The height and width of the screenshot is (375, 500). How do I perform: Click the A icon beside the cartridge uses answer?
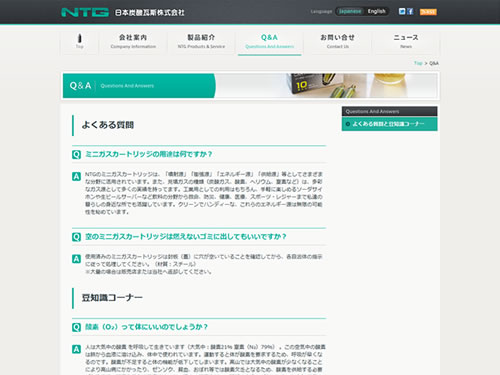[x=76, y=177]
